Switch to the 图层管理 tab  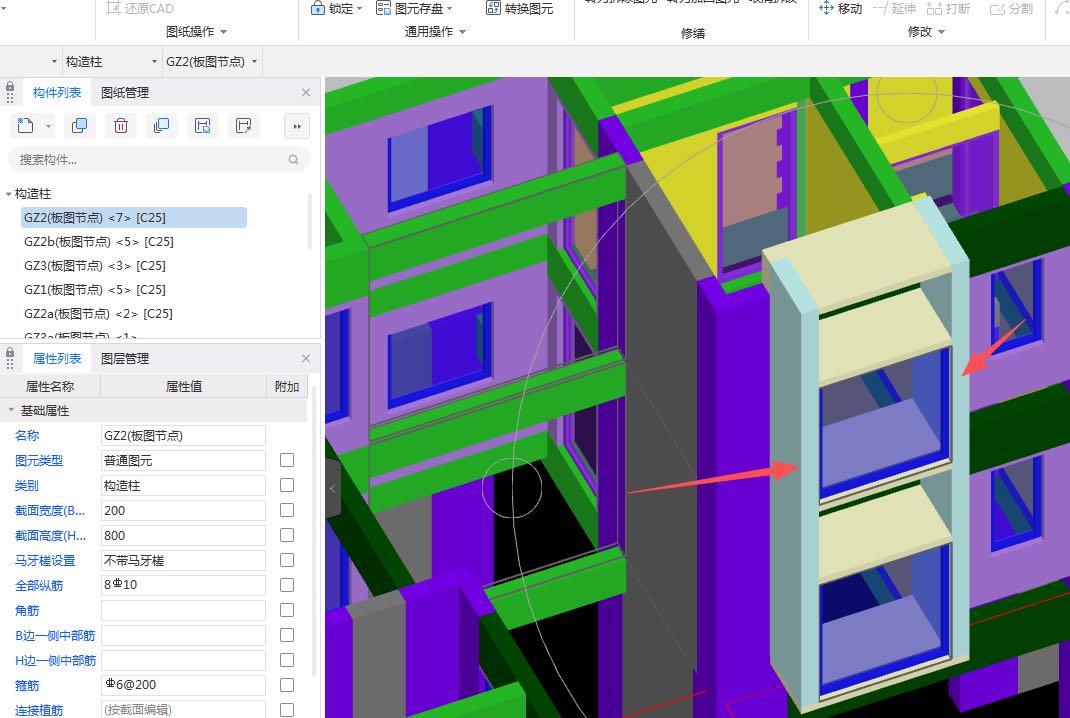[125, 358]
